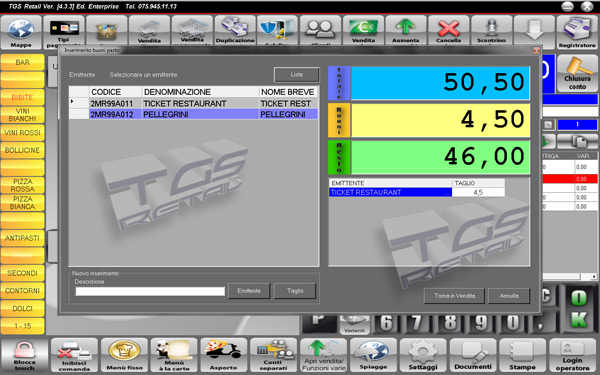Viewport: 600px width, 375px height.
Task: Select the VINI ROSSI category
Action: [x=22, y=133]
